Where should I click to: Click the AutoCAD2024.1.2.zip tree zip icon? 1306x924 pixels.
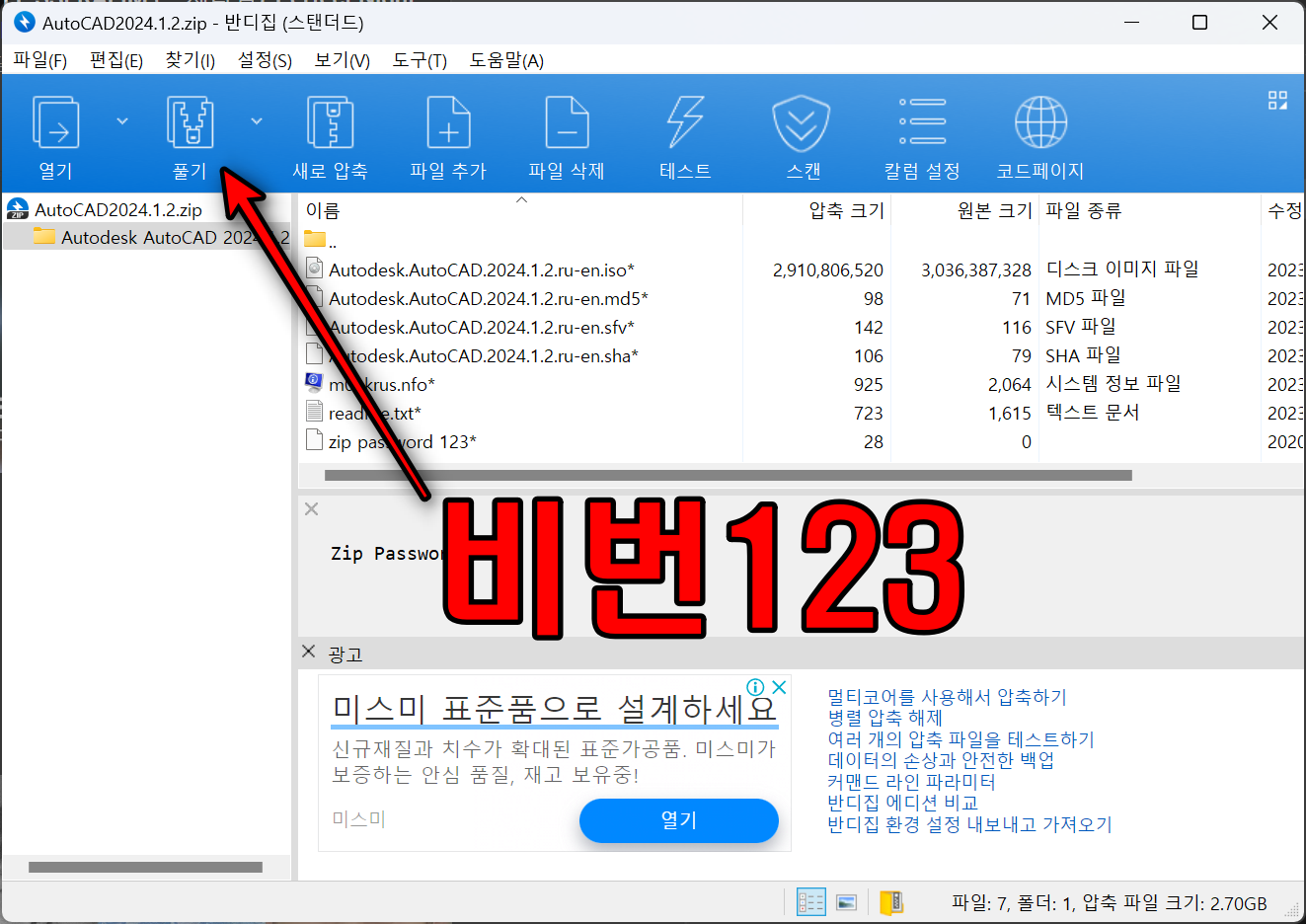pyautogui.click(x=18, y=208)
